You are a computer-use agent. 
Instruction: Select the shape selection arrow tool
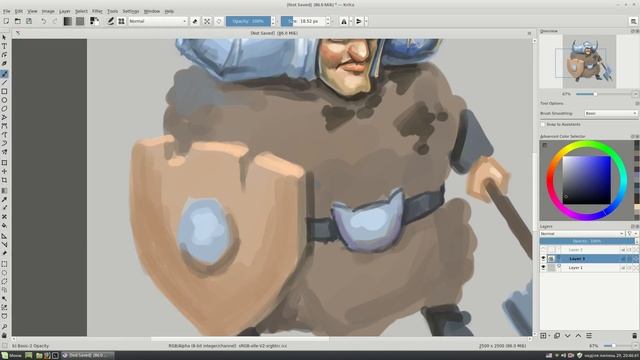pos(4,38)
